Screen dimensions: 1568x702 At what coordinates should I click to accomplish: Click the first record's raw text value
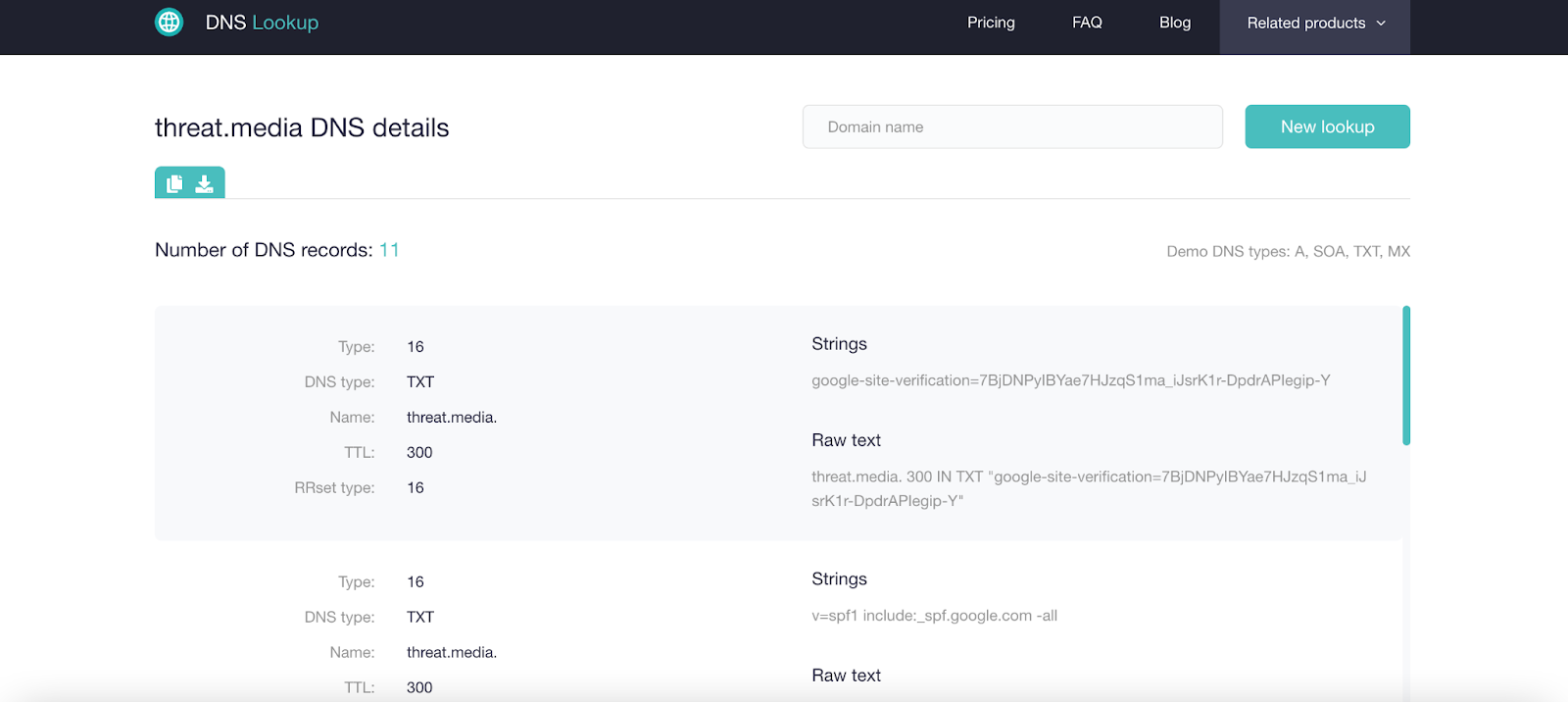click(x=1088, y=488)
